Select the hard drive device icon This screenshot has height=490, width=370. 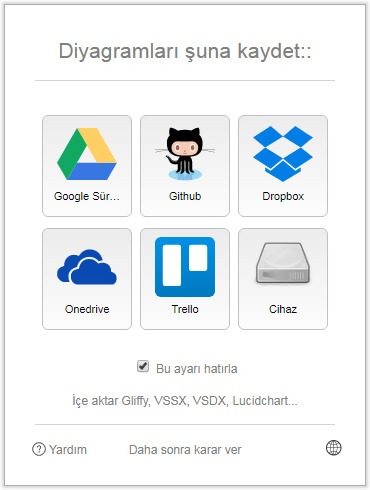283,263
